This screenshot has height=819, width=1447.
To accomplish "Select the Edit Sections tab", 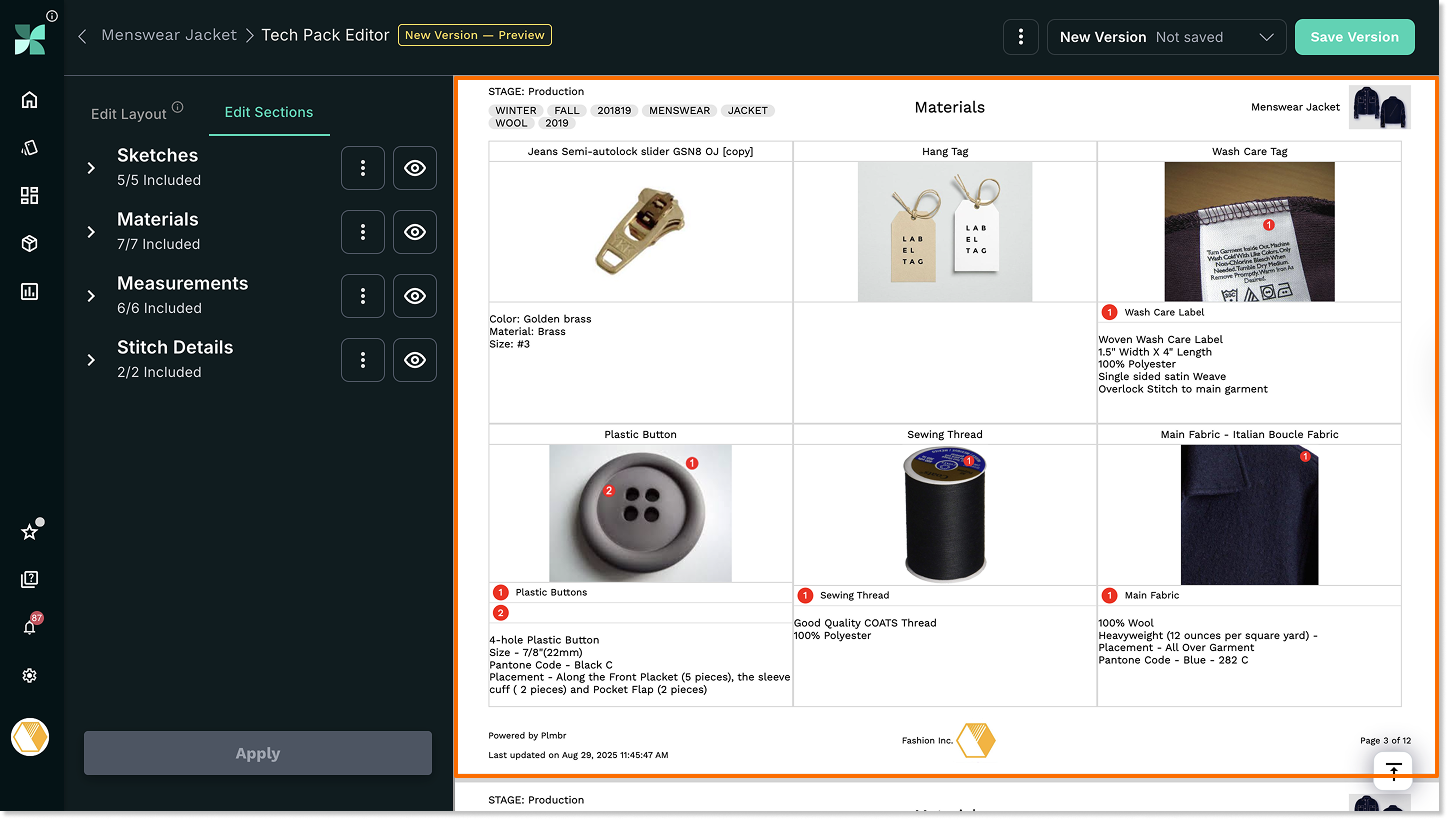I will coord(268,112).
